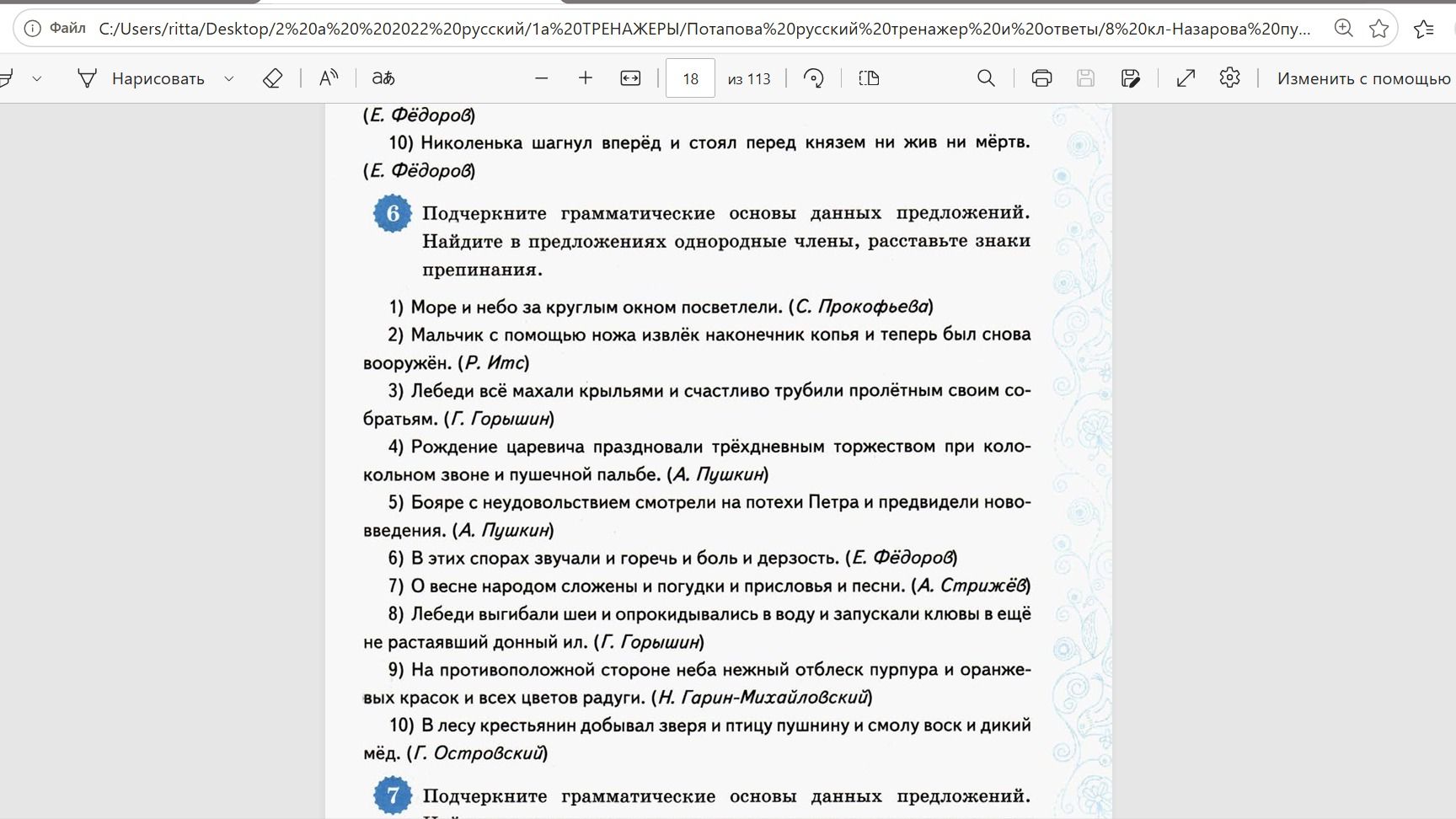The image size is (1456, 819).
Task: Click sentence 6 'В этих спорах звучали'
Action: (495, 558)
